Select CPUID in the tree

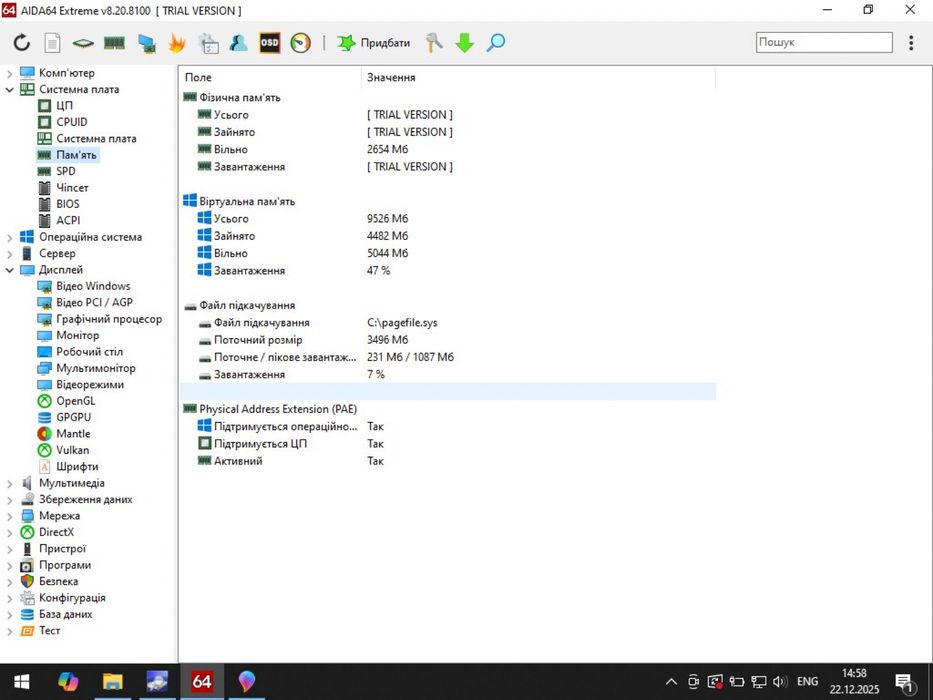[71, 121]
